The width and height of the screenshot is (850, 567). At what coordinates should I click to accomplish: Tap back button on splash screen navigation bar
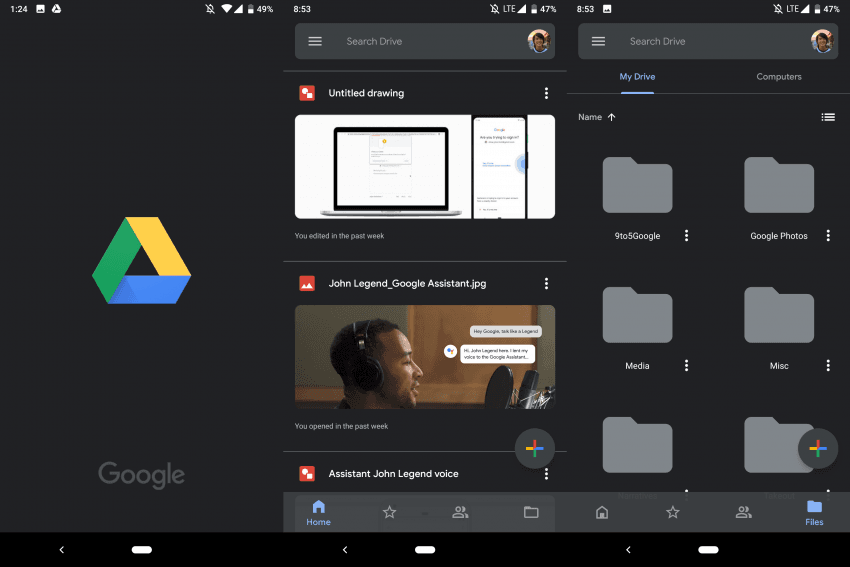[x=62, y=550]
